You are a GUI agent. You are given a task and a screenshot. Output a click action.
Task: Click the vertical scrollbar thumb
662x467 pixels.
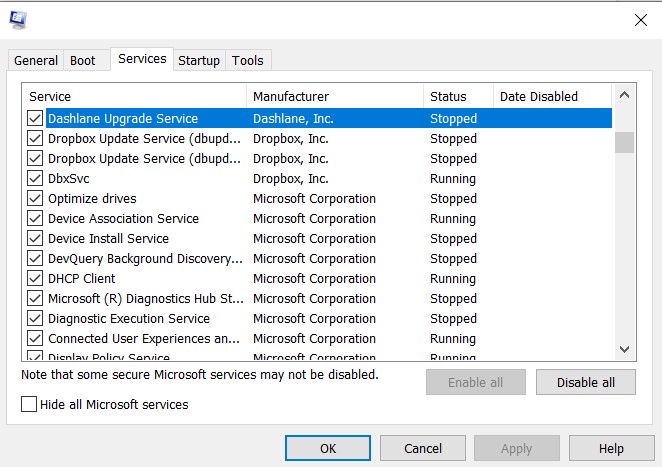[624, 143]
